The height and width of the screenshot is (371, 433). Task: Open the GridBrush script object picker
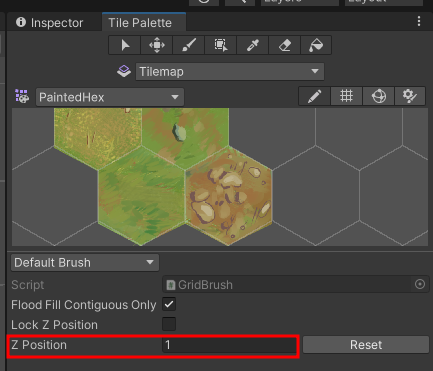(420, 284)
